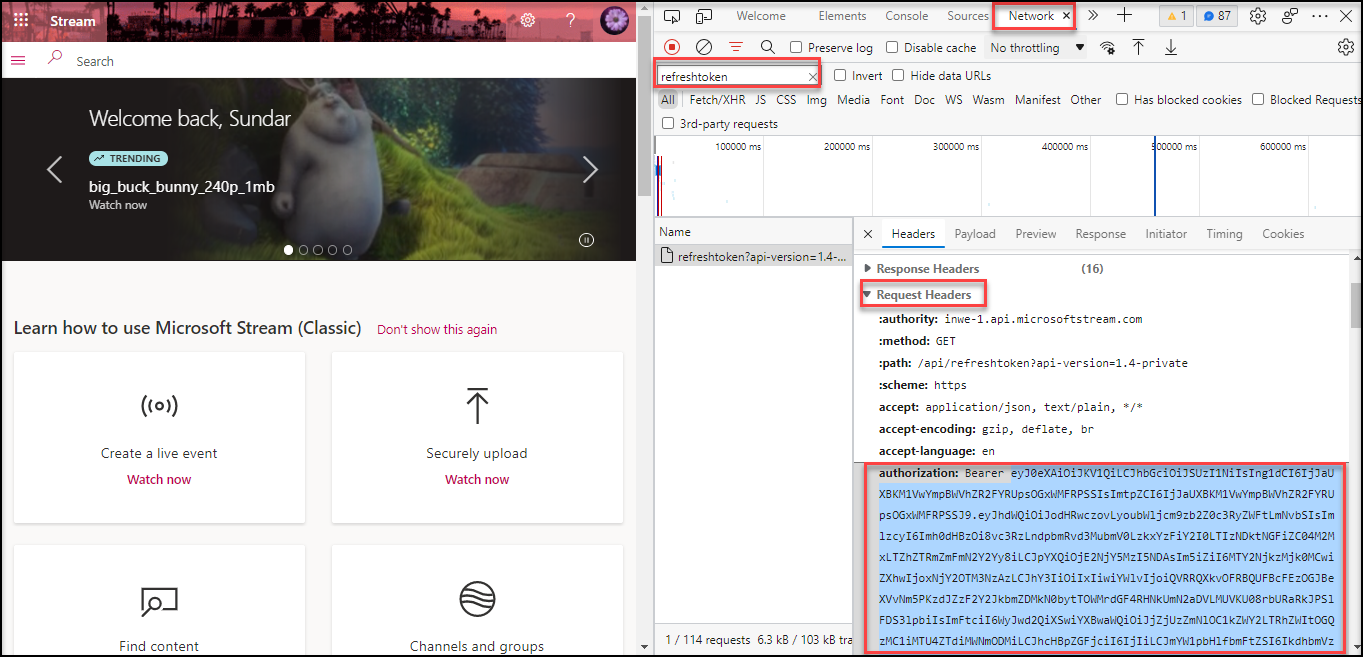Tick the Invert filter checkbox
Screen dimensions: 1363x657
(840, 76)
